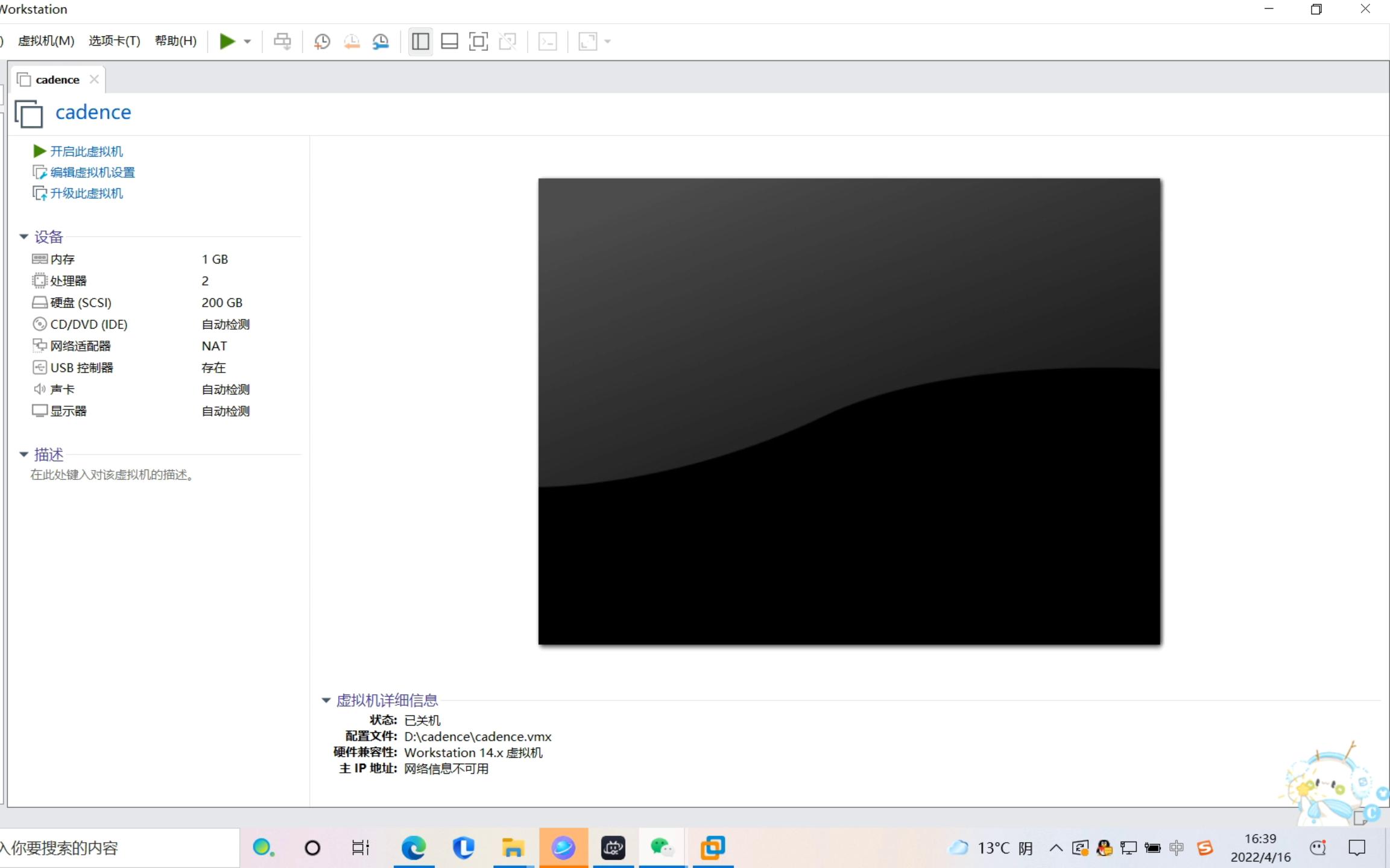Click the 编辑虚拟机设置 link

click(92, 172)
